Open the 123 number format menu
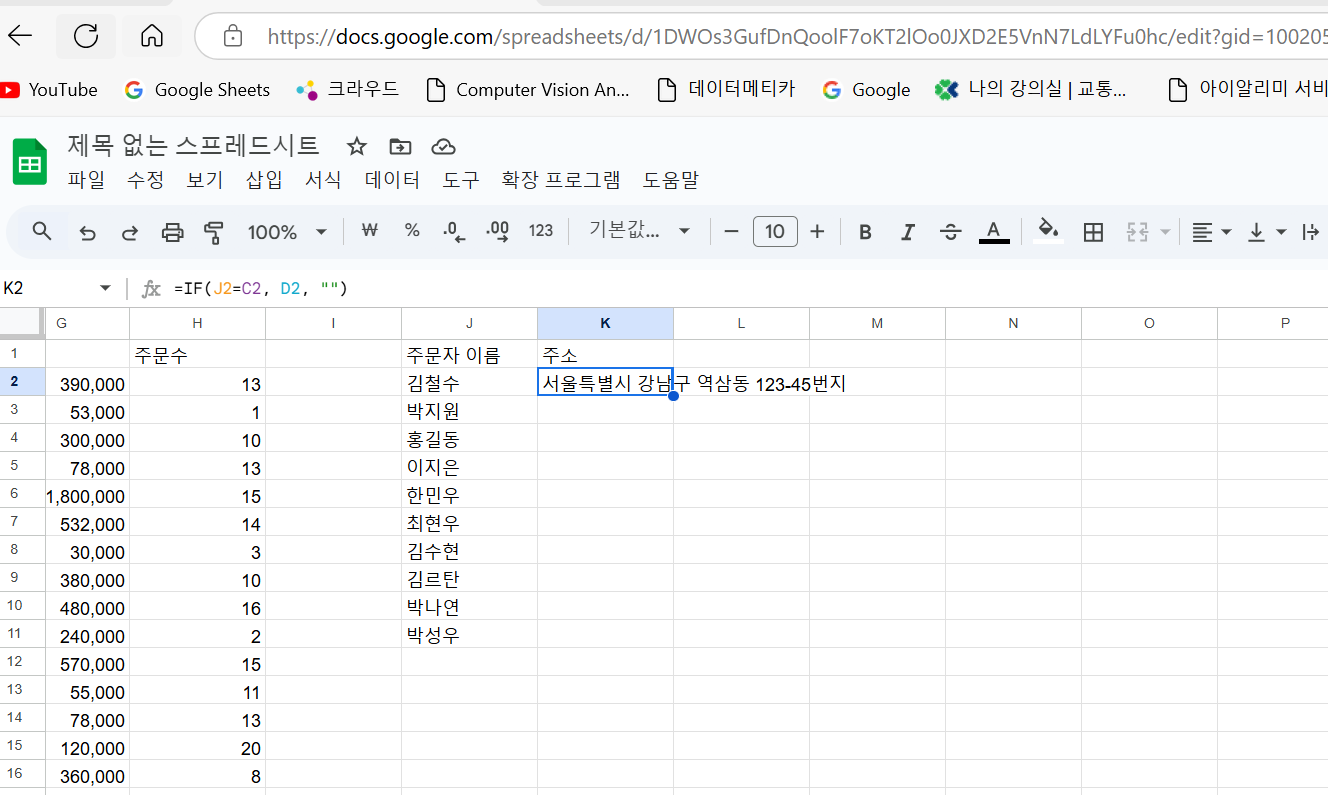This screenshot has width=1328, height=795. (x=541, y=231)
